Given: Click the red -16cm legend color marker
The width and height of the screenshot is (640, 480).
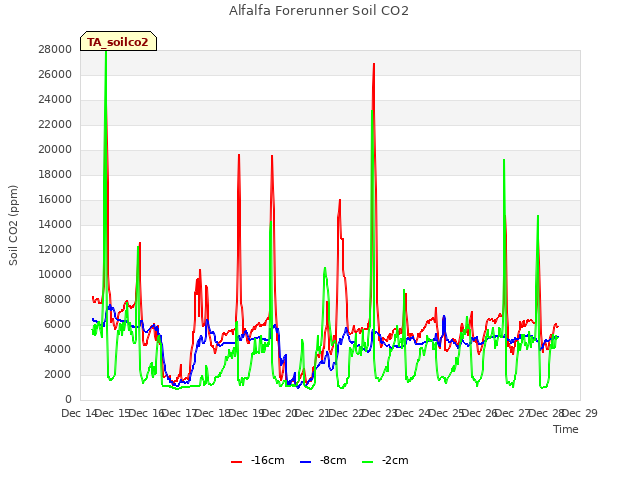Looking at the screenshot, I should pos(236,462).
